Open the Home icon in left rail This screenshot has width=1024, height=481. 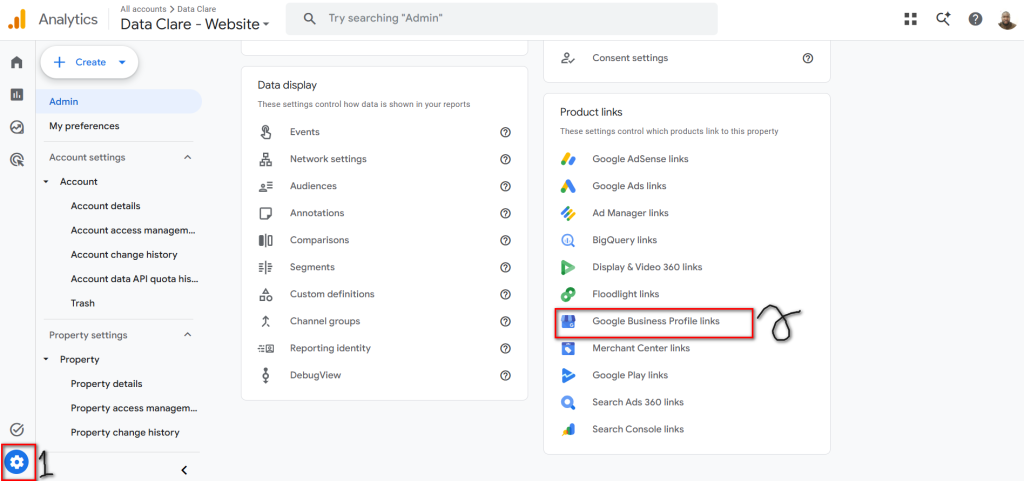pyautogui.click(x=17, y=63)
